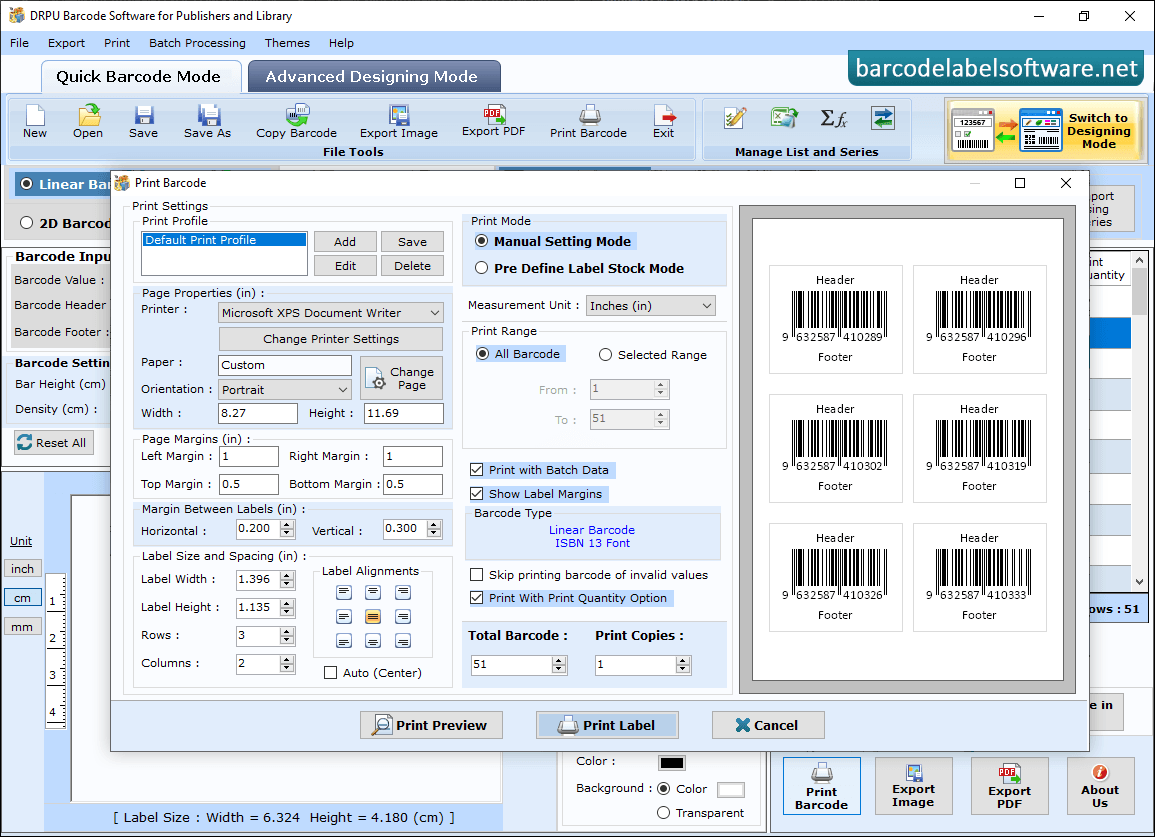
Task: Select top-left label alignment icon
Action: click(x=344, y=592)
